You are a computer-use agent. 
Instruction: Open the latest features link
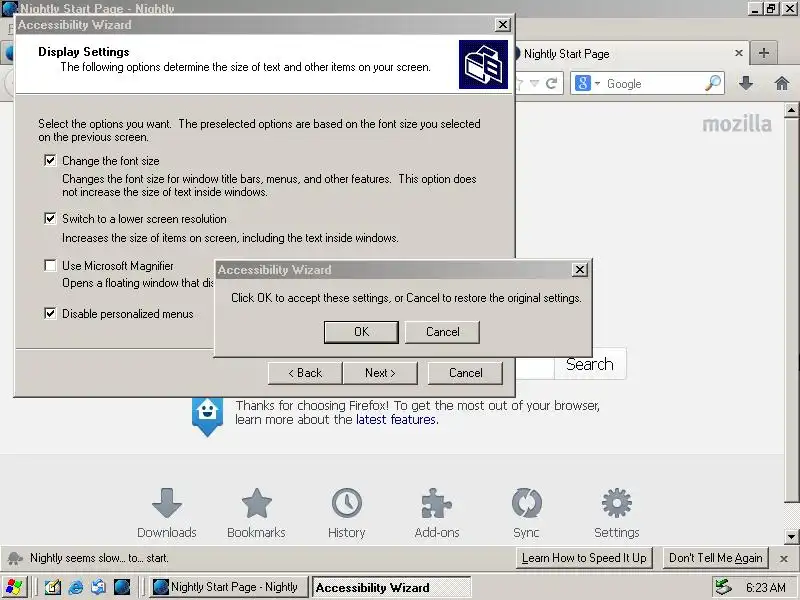click(x=396, y=419)
